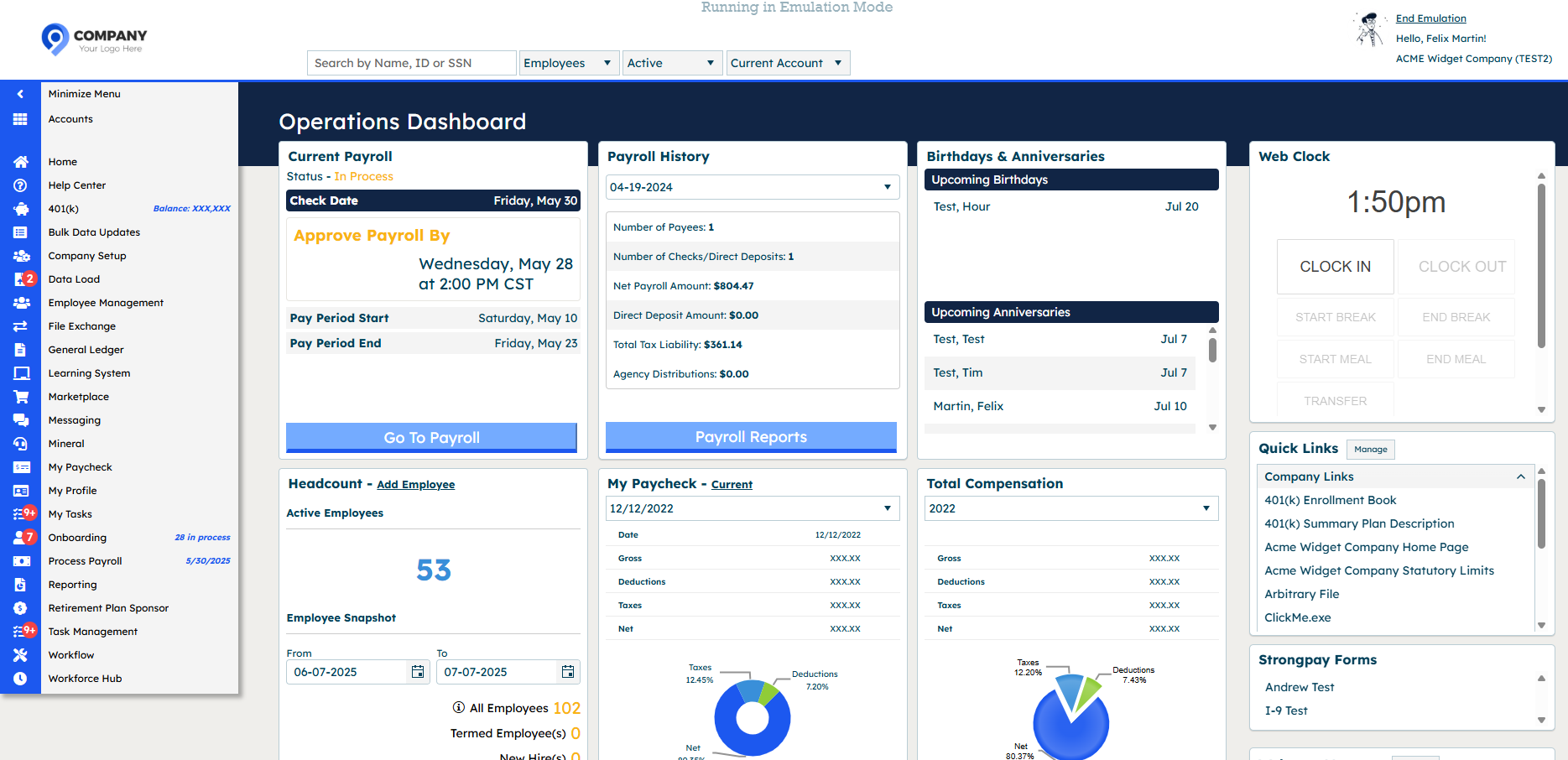Focus the Search by Name, ID or SSN field

click(412, 63)
